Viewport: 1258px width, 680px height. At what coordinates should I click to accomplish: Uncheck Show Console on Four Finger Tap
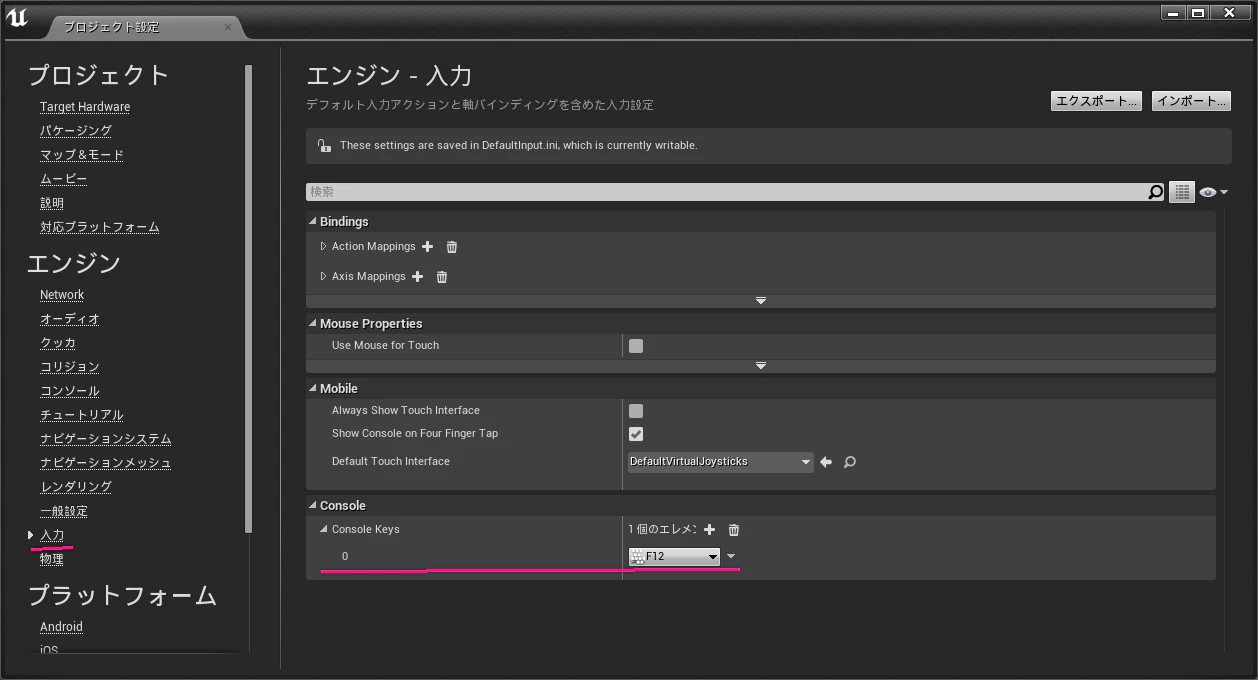[x=636, y=434]
